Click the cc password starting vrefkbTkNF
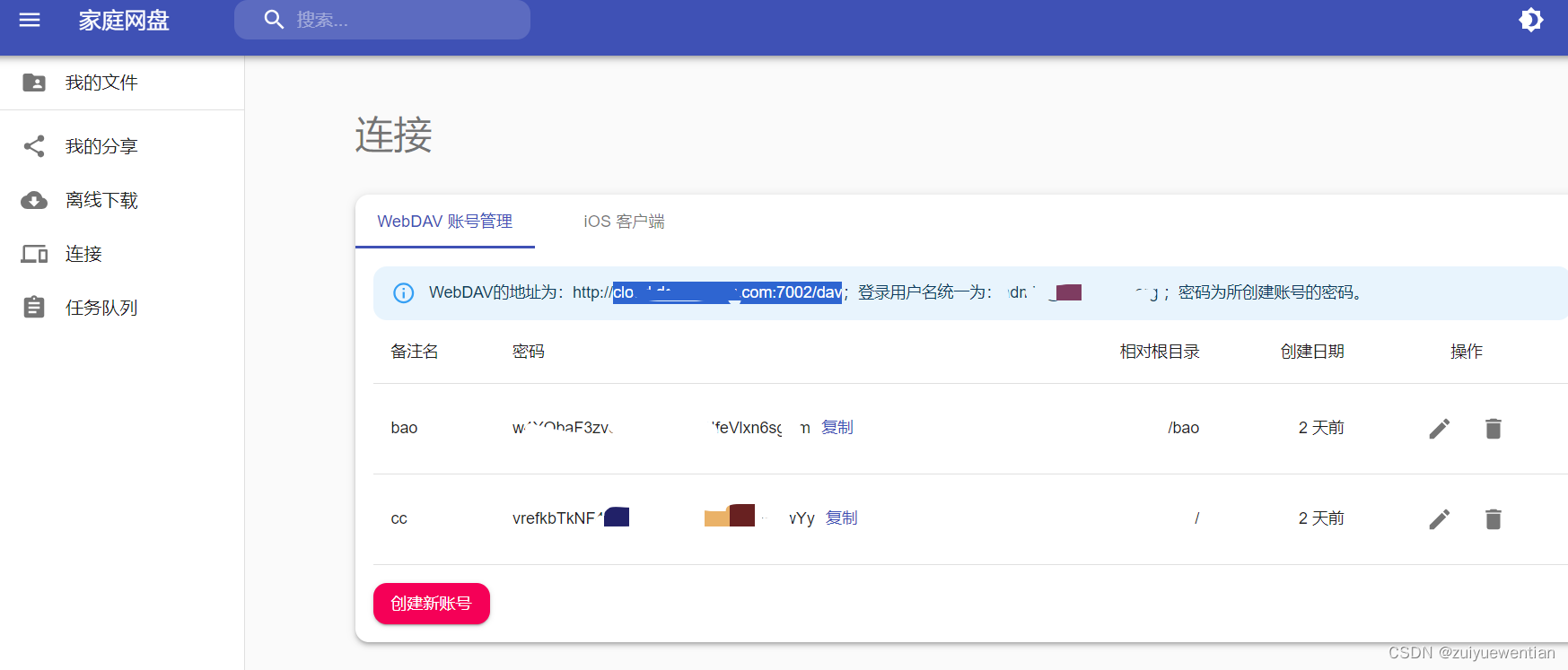1568x670 pixels. (662, 518)
